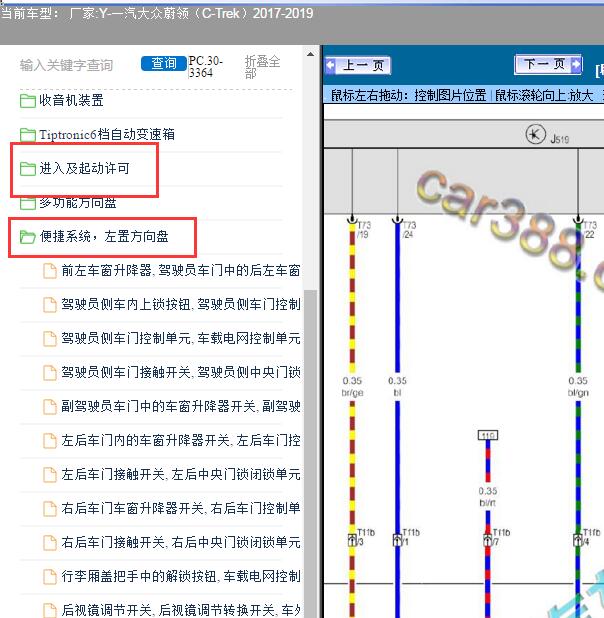Image resolution: width=604 pixels, height=618 pixels.
Task: Click the 0.35 bl/rt wire label
Action: pyautogui.click(x=488, y=497)
